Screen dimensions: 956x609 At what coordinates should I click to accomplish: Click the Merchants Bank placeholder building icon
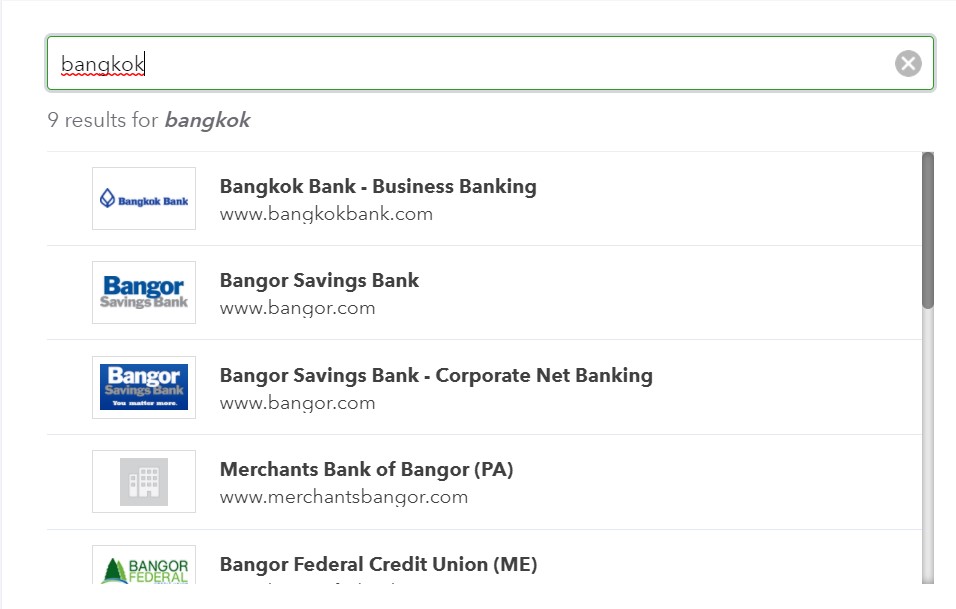pyautogui.click(x=144, y=482)
